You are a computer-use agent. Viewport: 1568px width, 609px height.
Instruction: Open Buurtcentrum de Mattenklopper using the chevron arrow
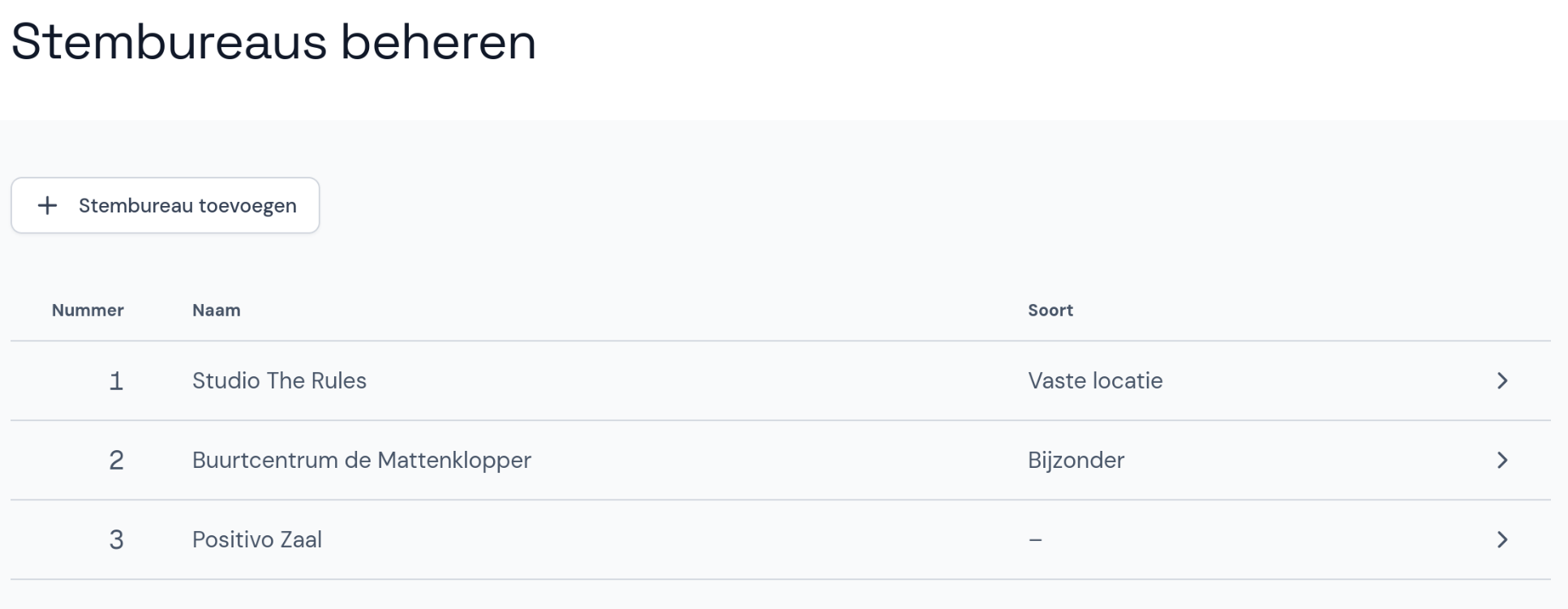click(x=1504, y=460)
